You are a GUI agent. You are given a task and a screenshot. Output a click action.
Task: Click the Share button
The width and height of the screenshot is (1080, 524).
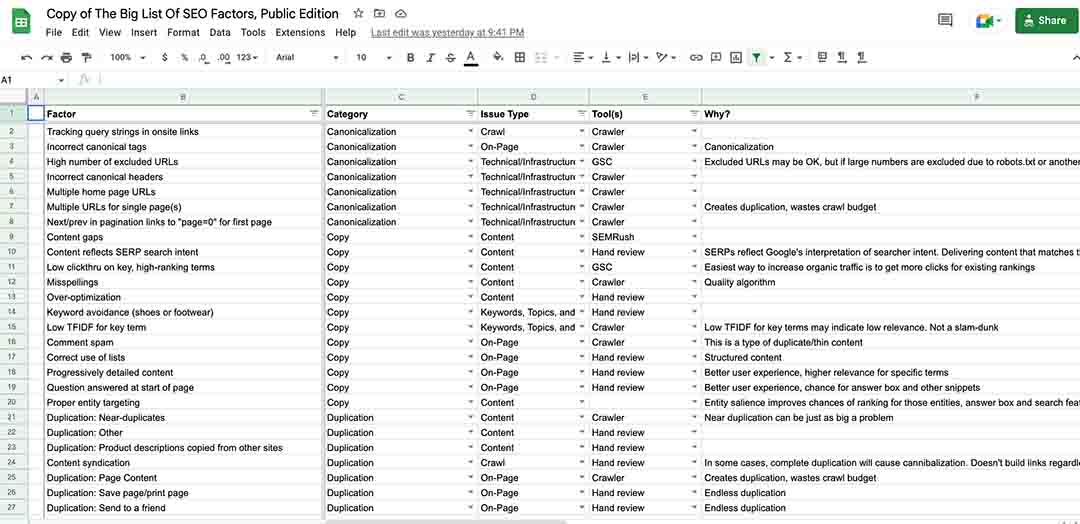(1046, 21)
